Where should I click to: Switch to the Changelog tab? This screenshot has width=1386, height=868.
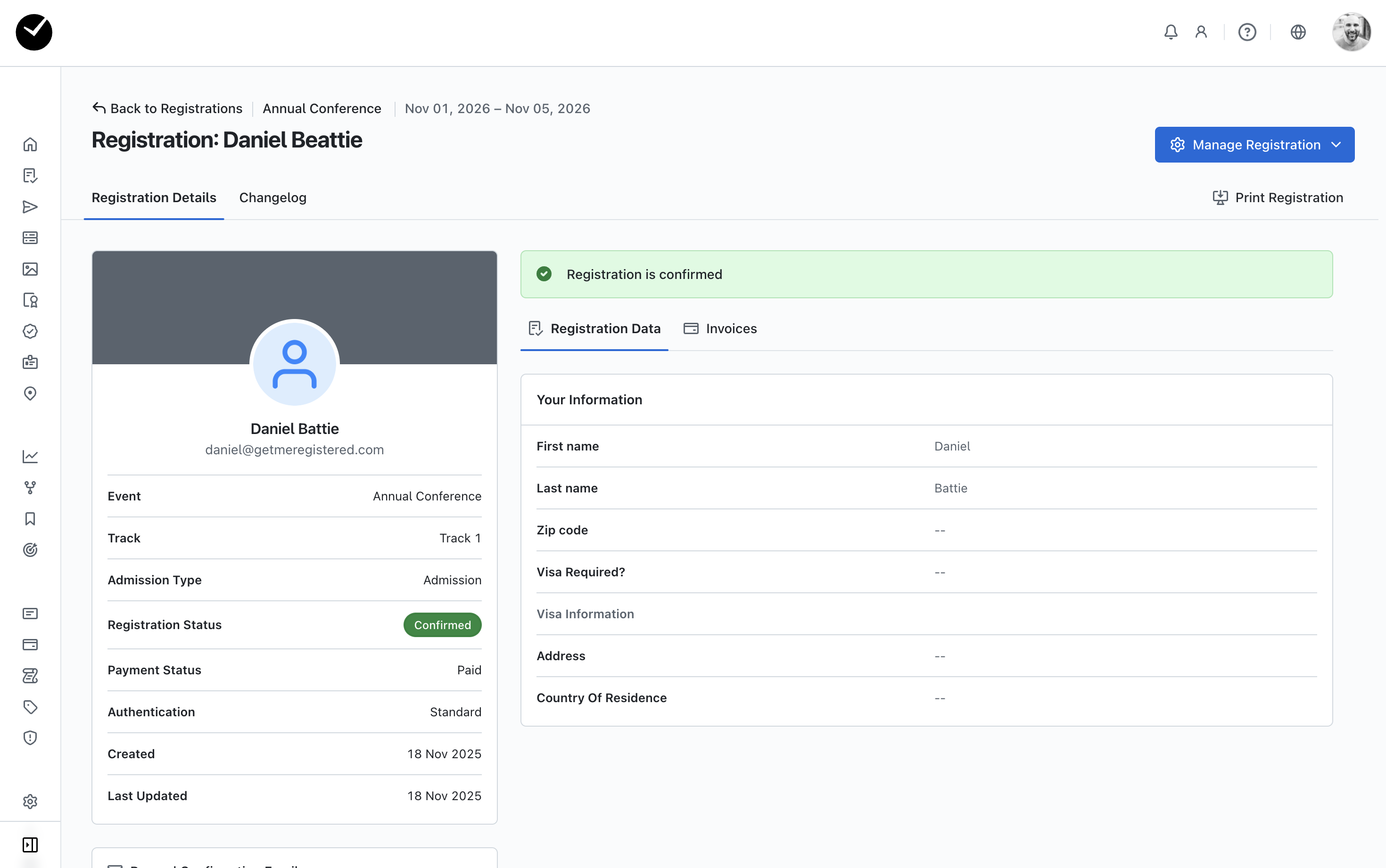coord(273,197)
